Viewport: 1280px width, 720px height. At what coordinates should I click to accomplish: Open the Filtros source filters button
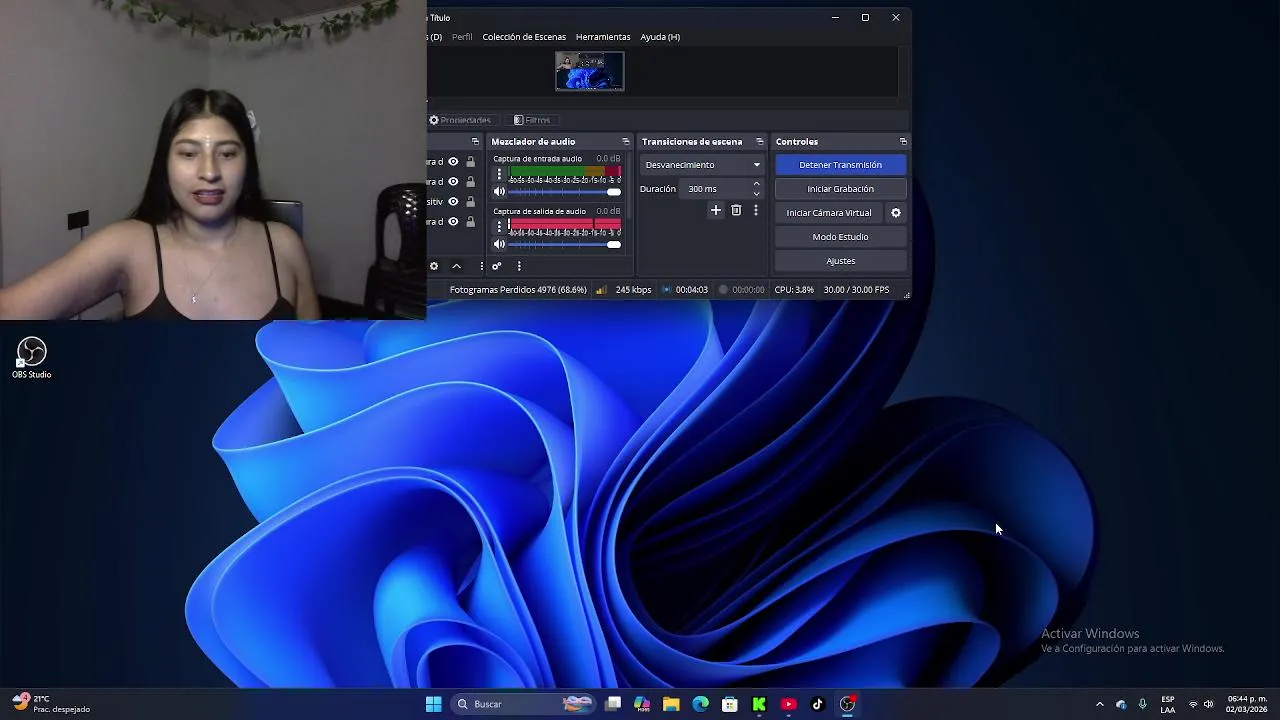(x=532, y=120)
